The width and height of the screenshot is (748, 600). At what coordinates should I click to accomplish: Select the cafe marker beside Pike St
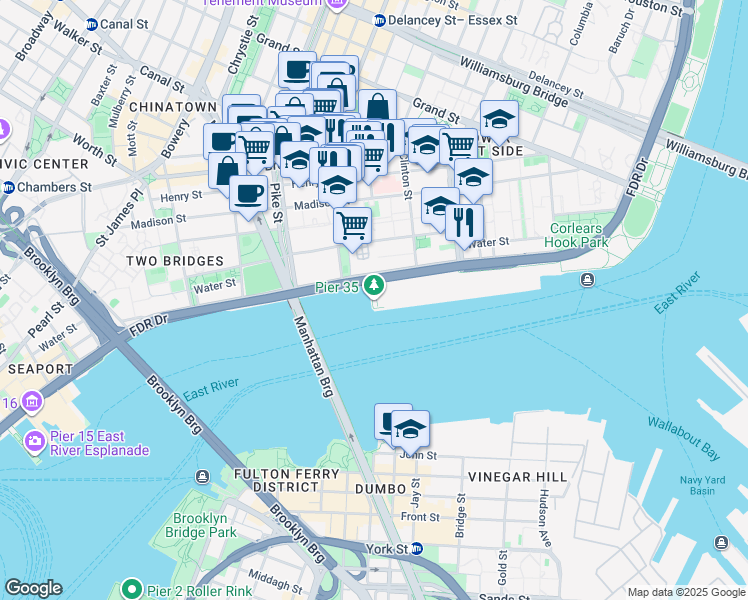[249, 195]
